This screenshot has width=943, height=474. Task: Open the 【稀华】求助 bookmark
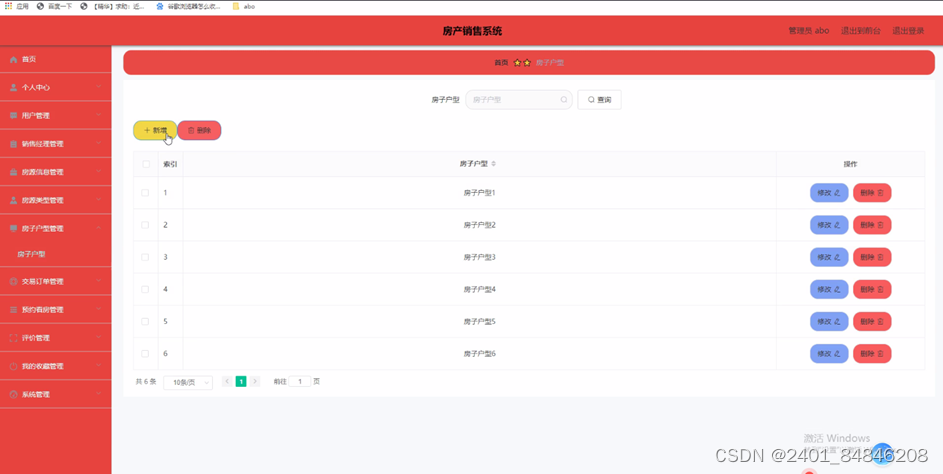(x=112, y=7)
